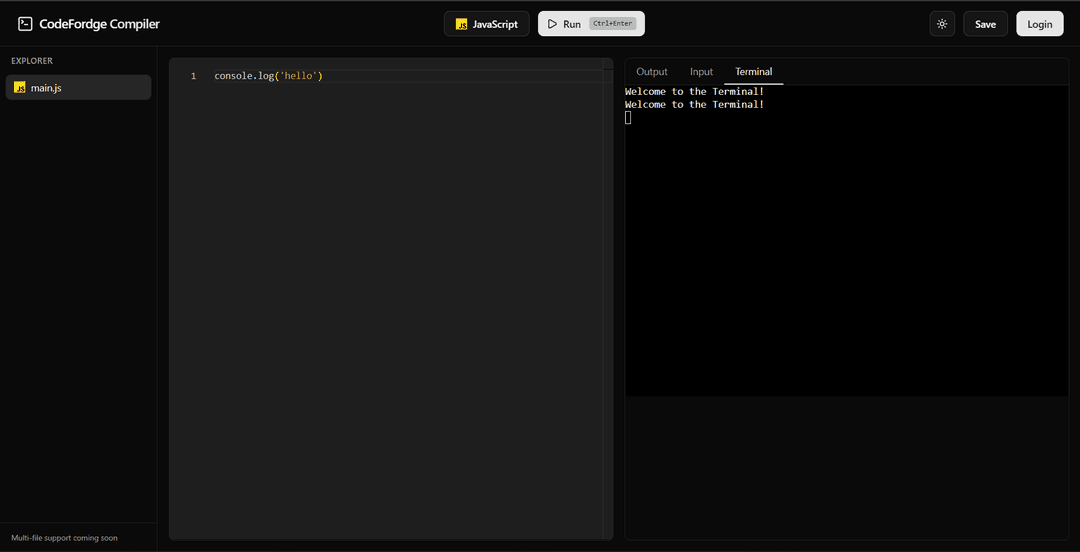Open main.js in the Explorer
The width and height of the screenshot is (1080, 552).
(79, 88)
